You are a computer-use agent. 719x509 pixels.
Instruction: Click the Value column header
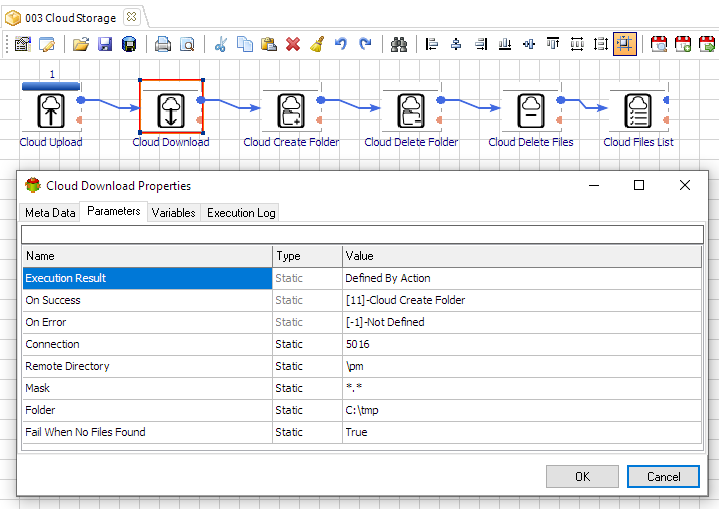[x=522, y=256]
